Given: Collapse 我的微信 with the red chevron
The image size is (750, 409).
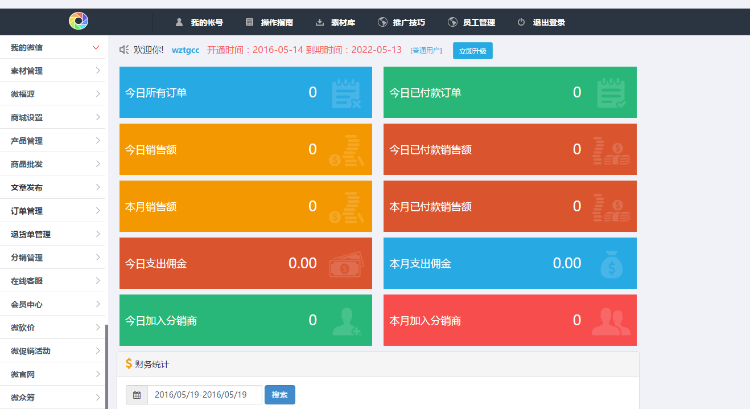Looking at the screenshot, I should point(96,47).
